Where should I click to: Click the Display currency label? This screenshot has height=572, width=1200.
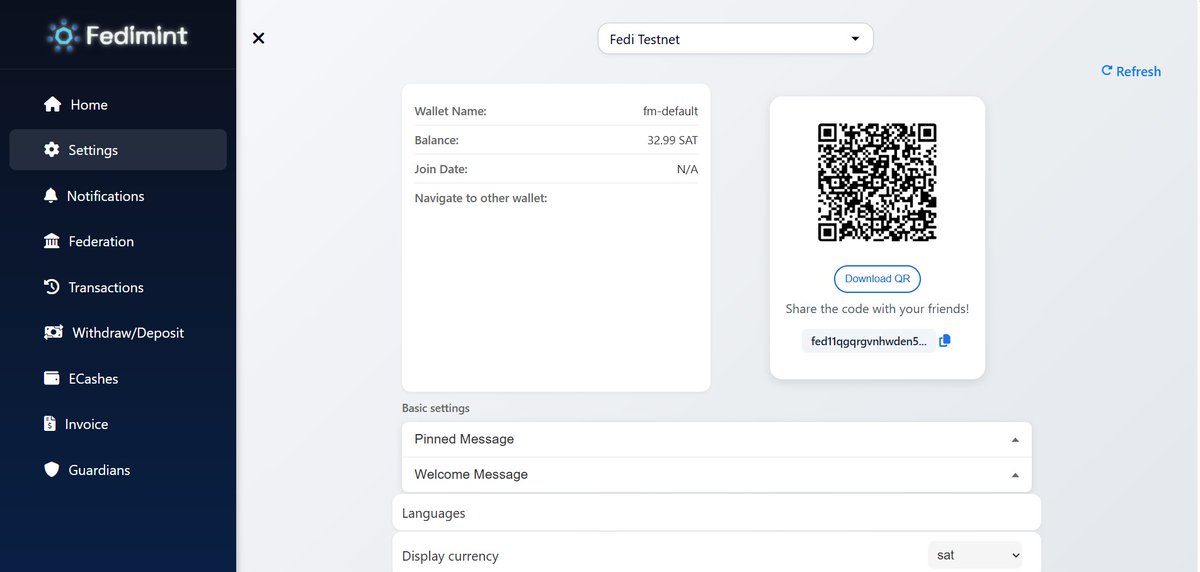coord(450,556)
